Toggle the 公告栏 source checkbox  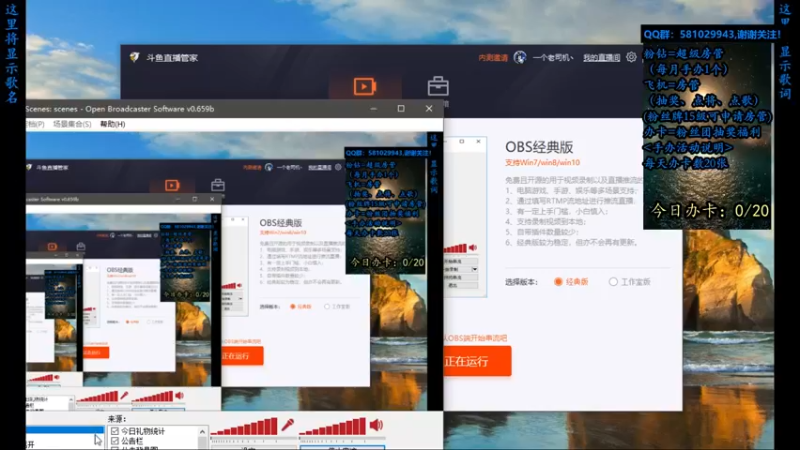point(115,441)
